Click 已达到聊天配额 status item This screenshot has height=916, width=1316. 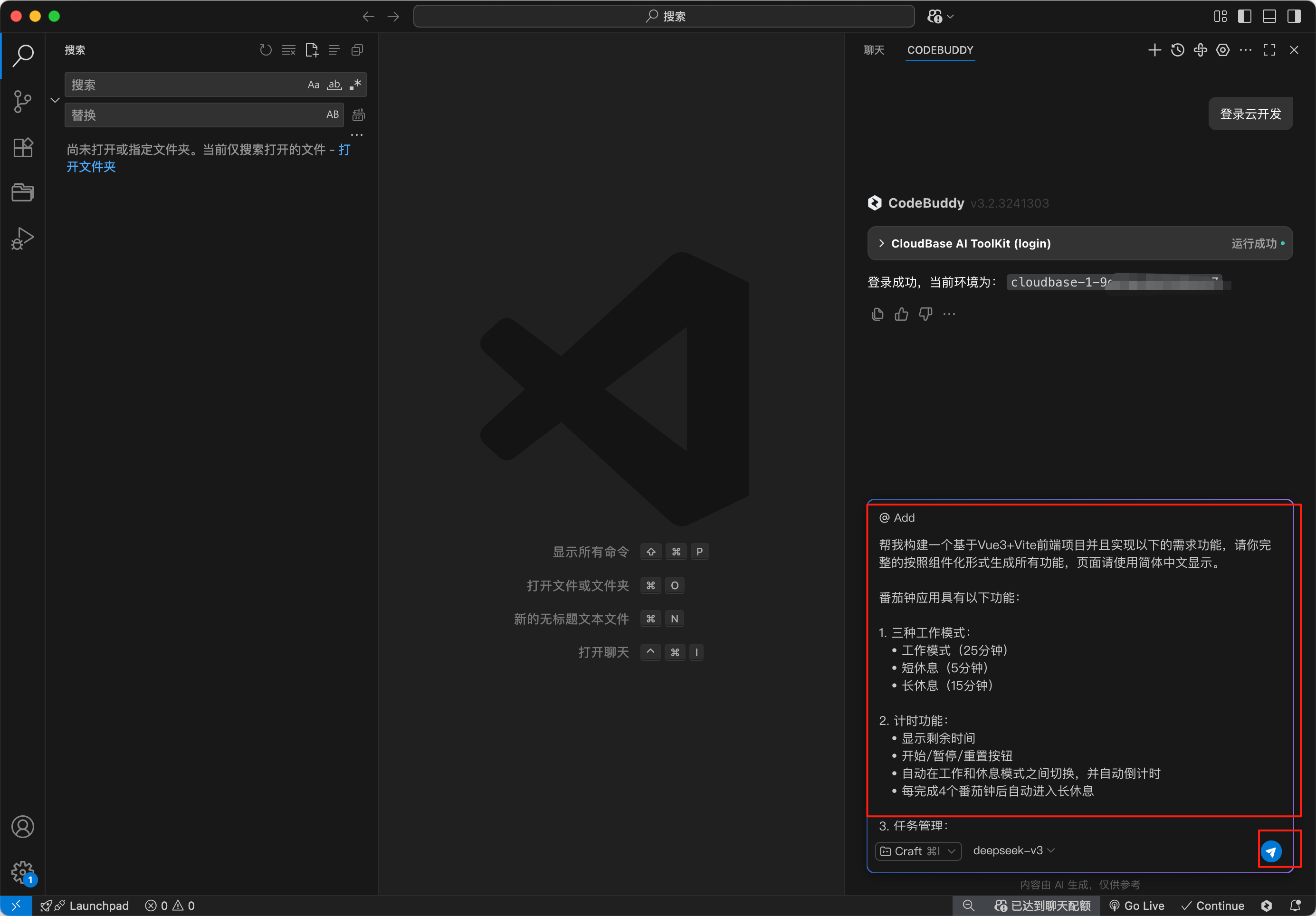pyautogui.click(x=1042, y=906)
